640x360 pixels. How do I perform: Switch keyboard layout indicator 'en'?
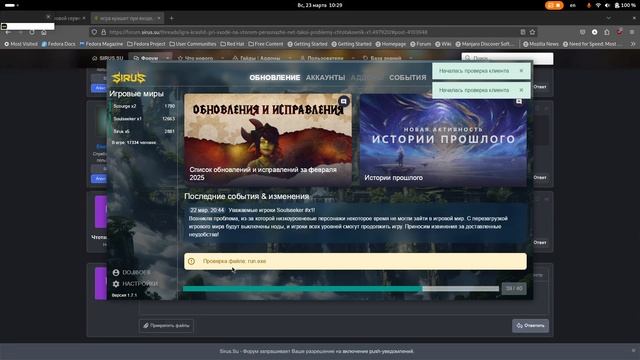(573, 5)
